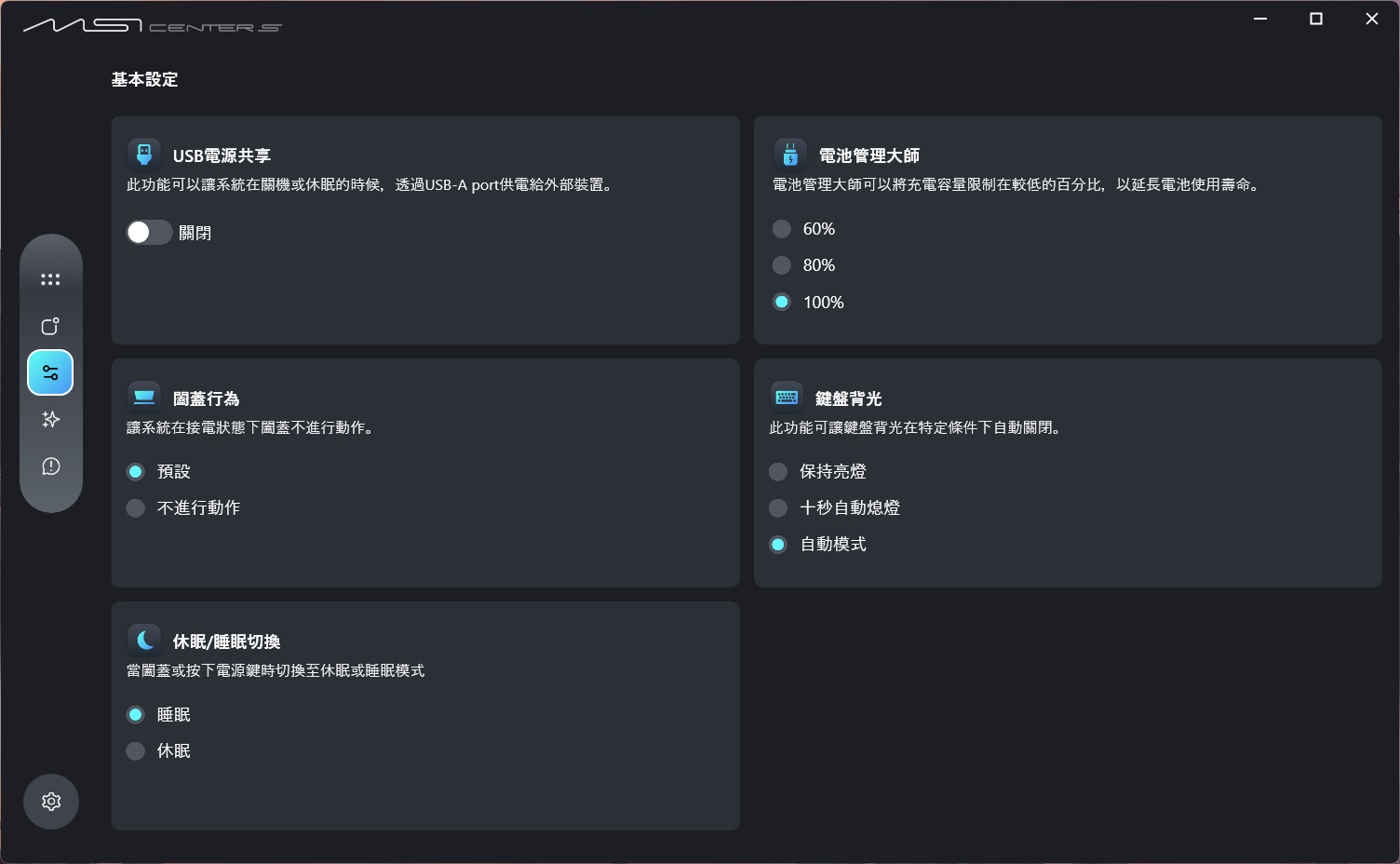
Task: Select the device monitor icon in the sidebar
Action: [50, 326]
